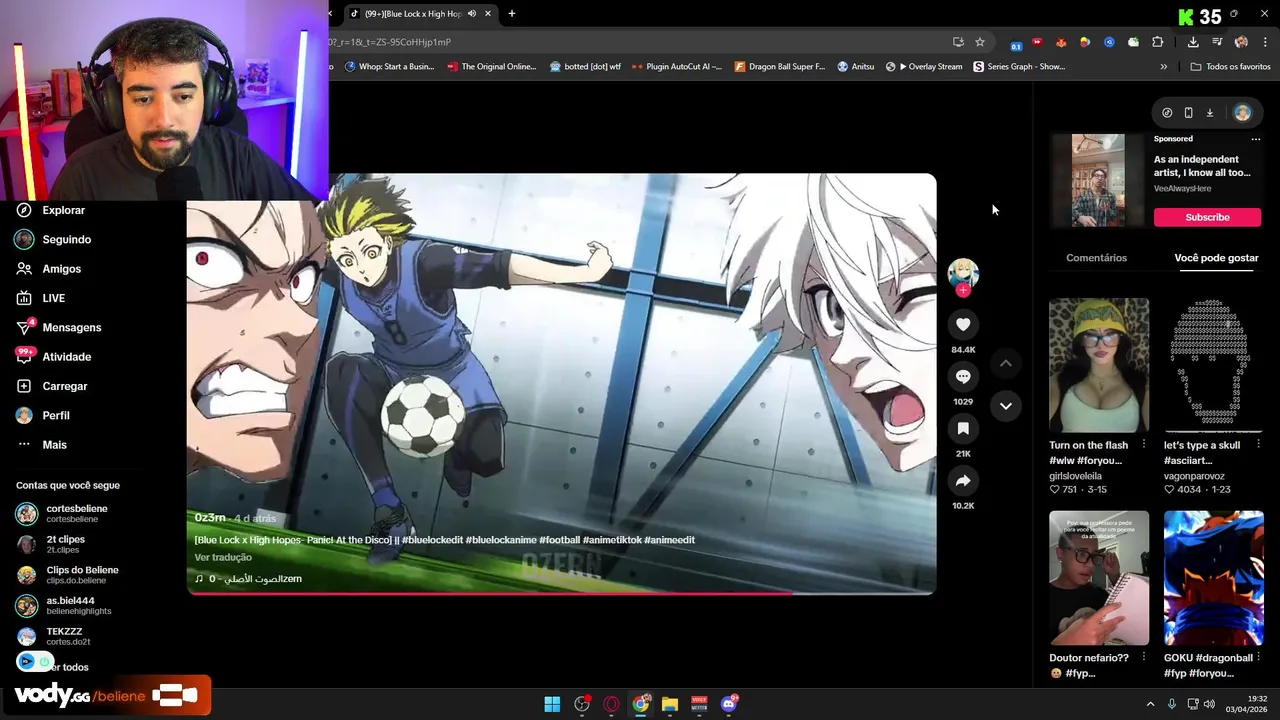The image size is (1280, 720).
Task: Click the Ver tradução link
Action: [x=223, y=557]
